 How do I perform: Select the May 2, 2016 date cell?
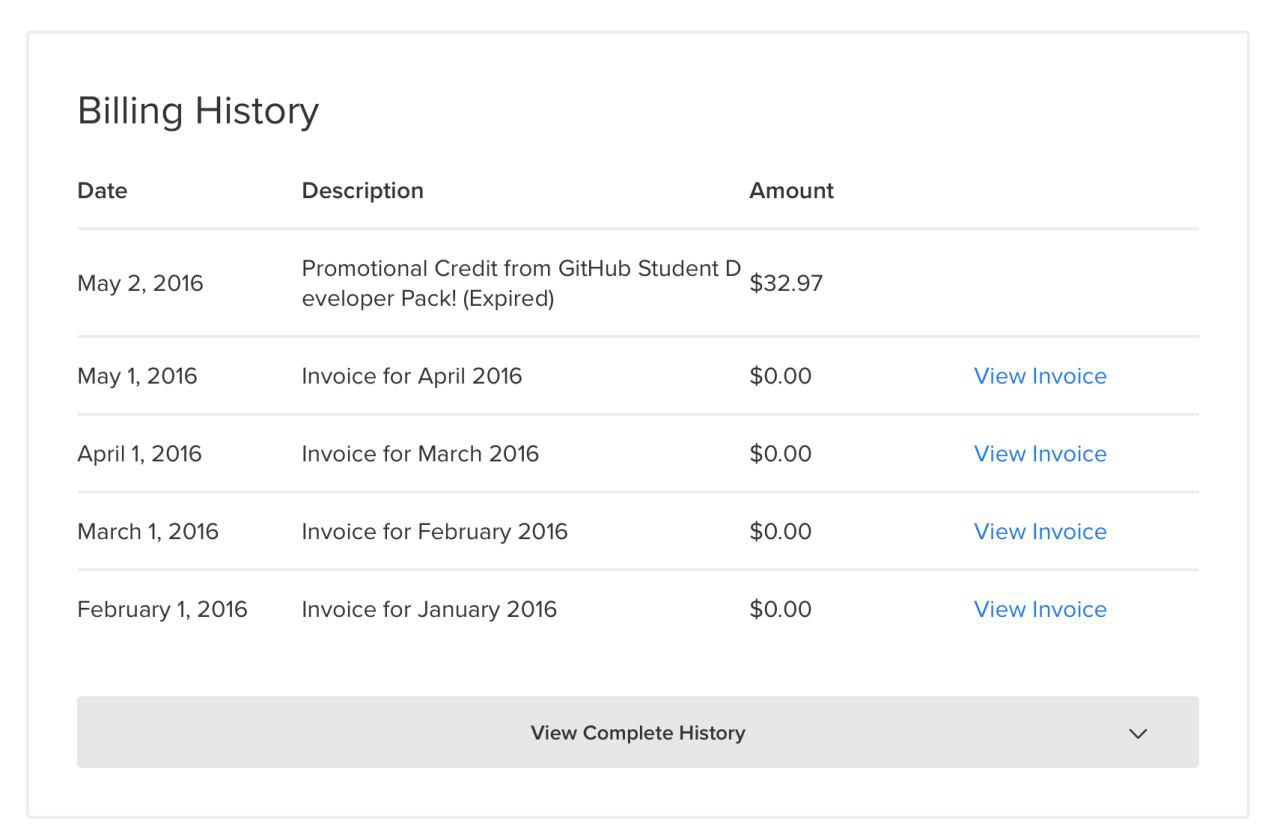point(140,284)
